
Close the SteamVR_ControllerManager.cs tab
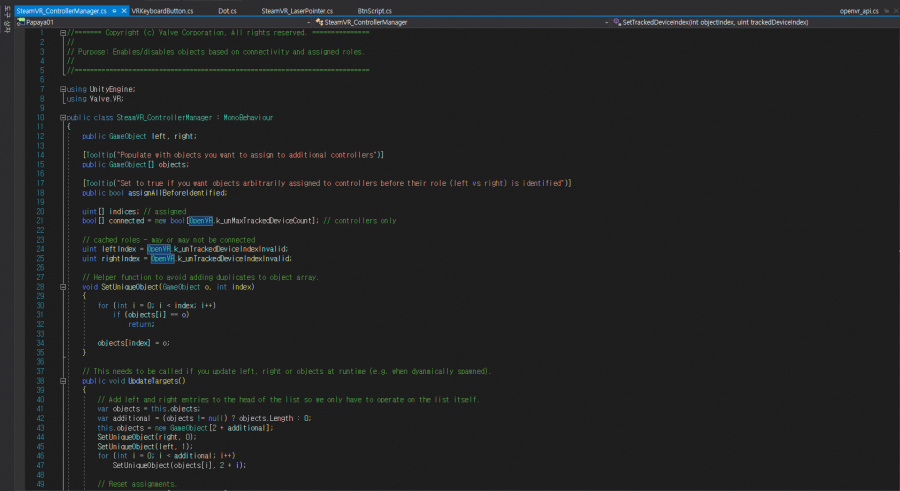click(124, 11)
